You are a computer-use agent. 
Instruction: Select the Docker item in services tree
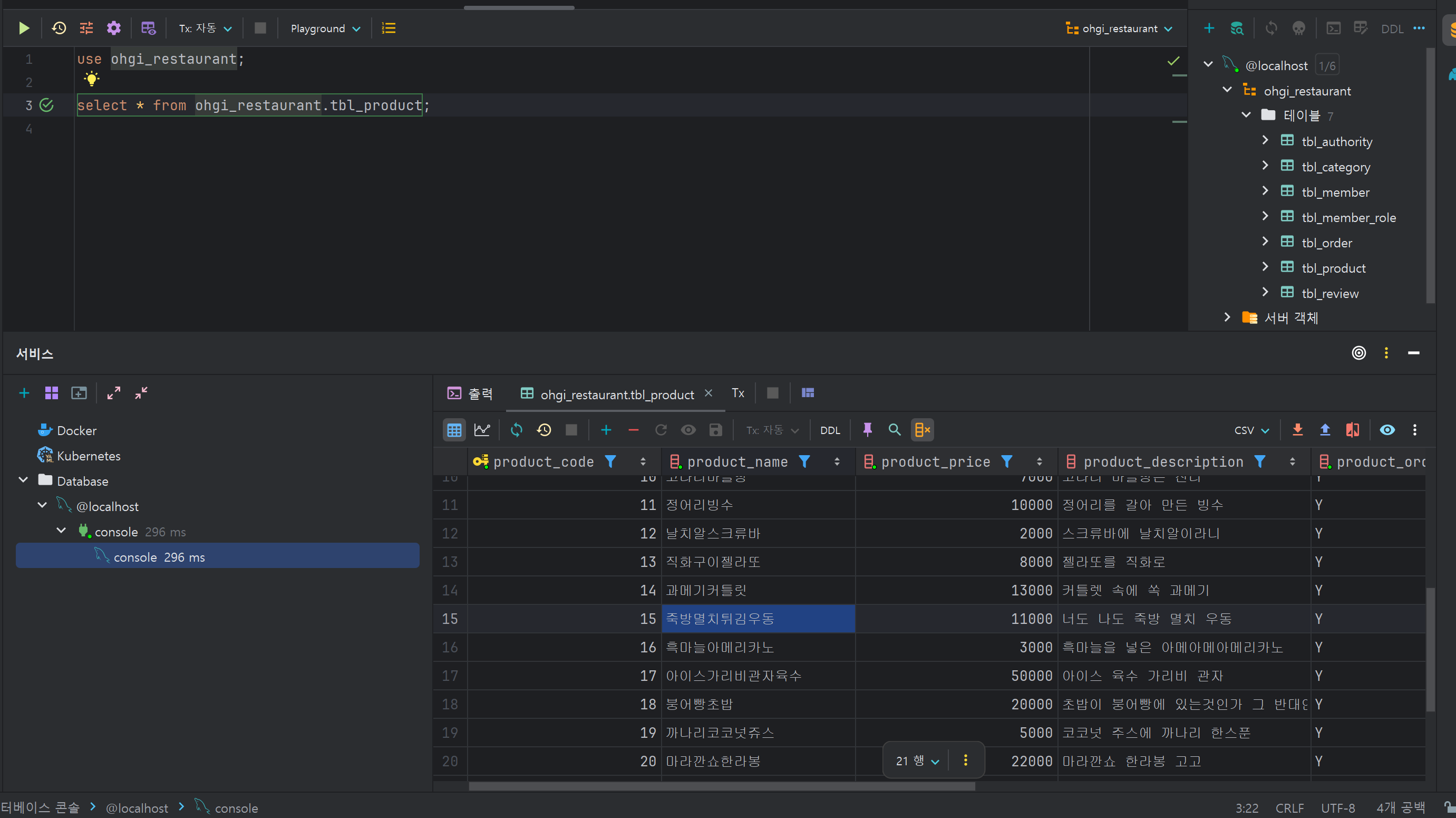coord(76,431)
